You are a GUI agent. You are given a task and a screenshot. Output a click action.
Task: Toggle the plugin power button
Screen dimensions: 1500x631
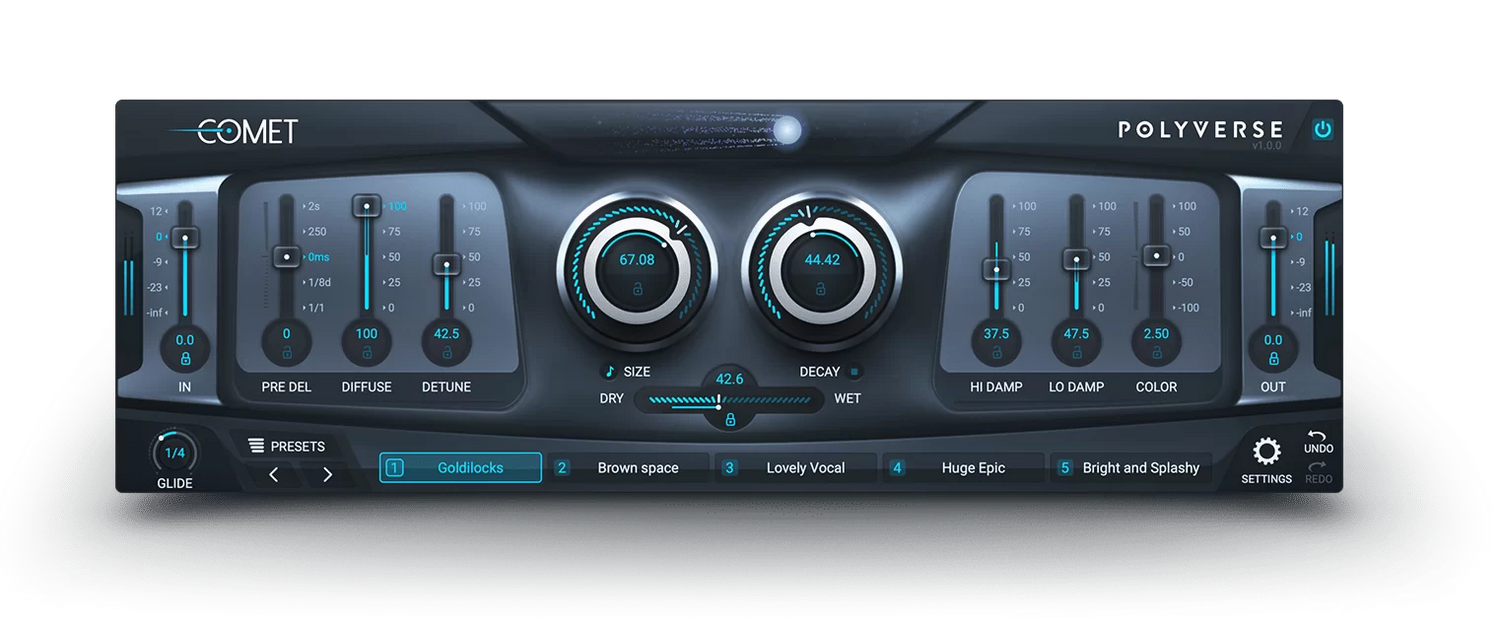(x=1323, y=130)
